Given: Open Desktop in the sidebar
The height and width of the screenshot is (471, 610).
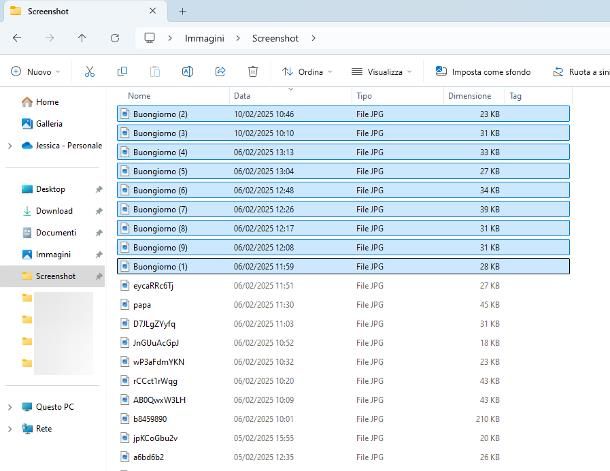Looking at the screenshot, I should coord(44,189).
